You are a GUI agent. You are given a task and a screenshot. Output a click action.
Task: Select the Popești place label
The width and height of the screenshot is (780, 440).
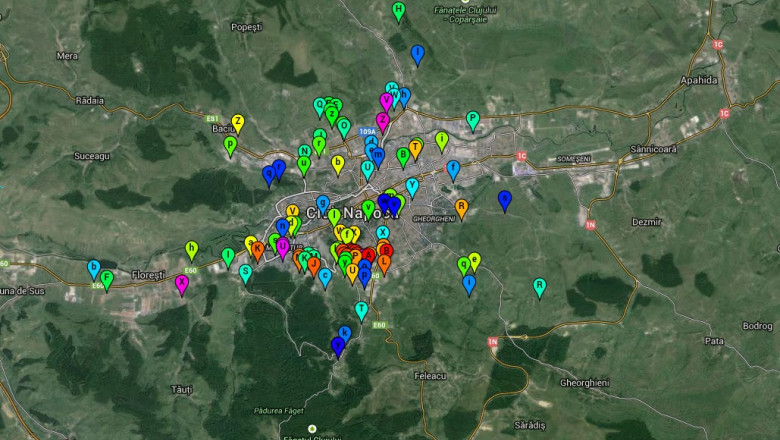coord(247,27)
